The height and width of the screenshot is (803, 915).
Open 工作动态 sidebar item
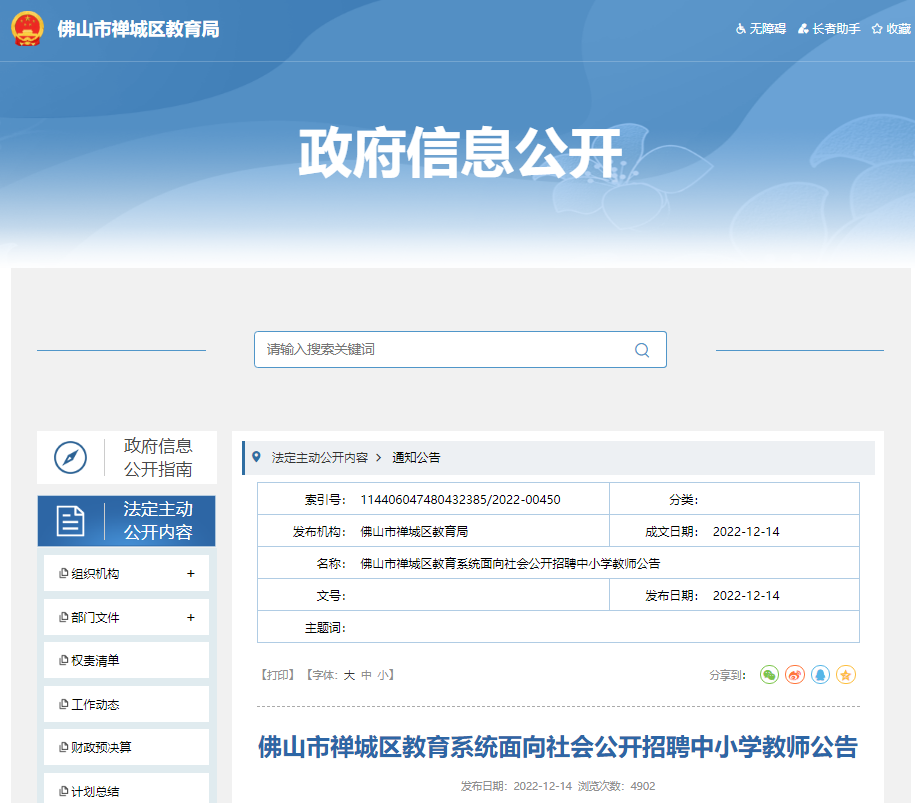coord(95,705)
